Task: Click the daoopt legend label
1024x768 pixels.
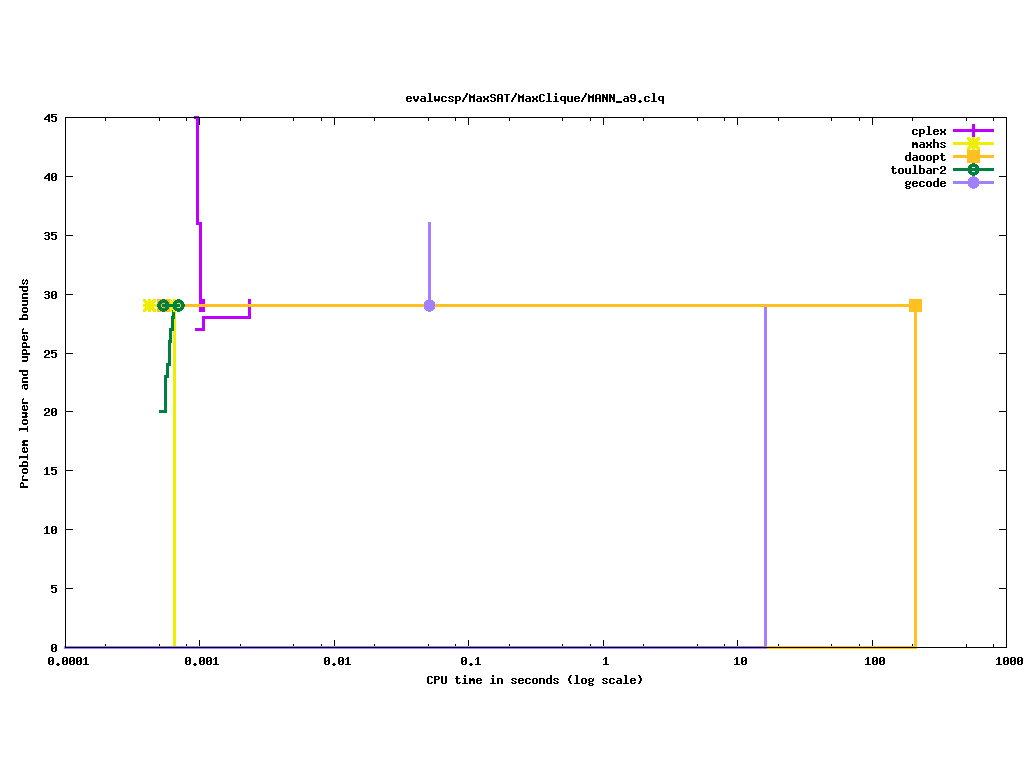Action: pyautogui.click(x=925, y=157)
